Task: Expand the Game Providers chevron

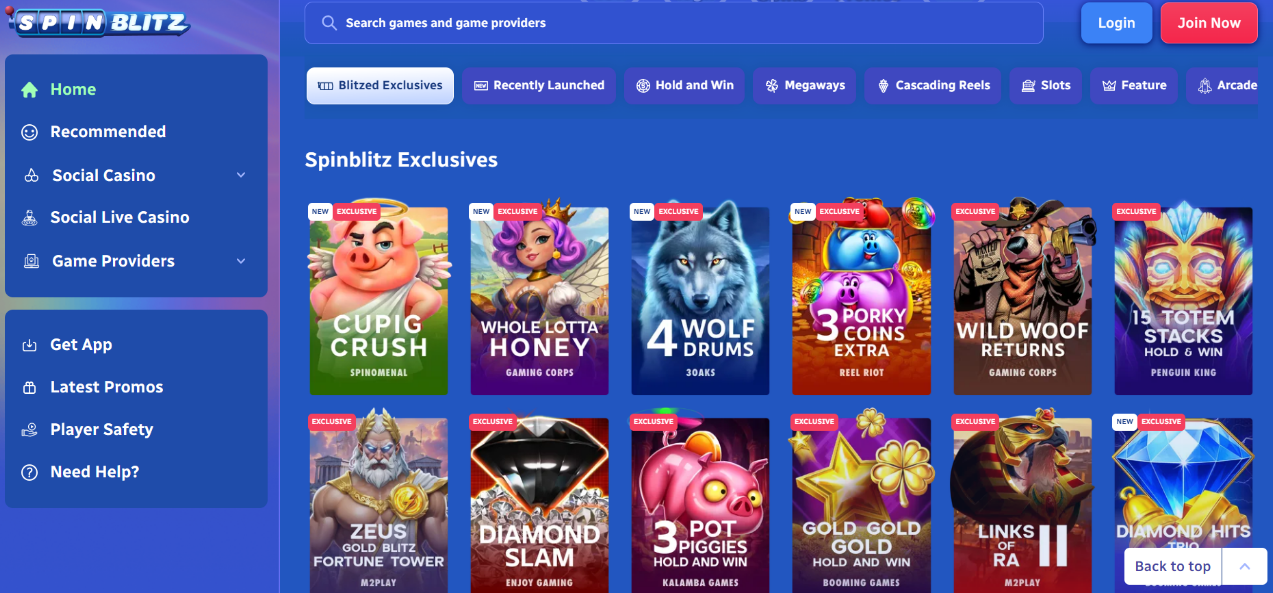Action: [241, 261]
